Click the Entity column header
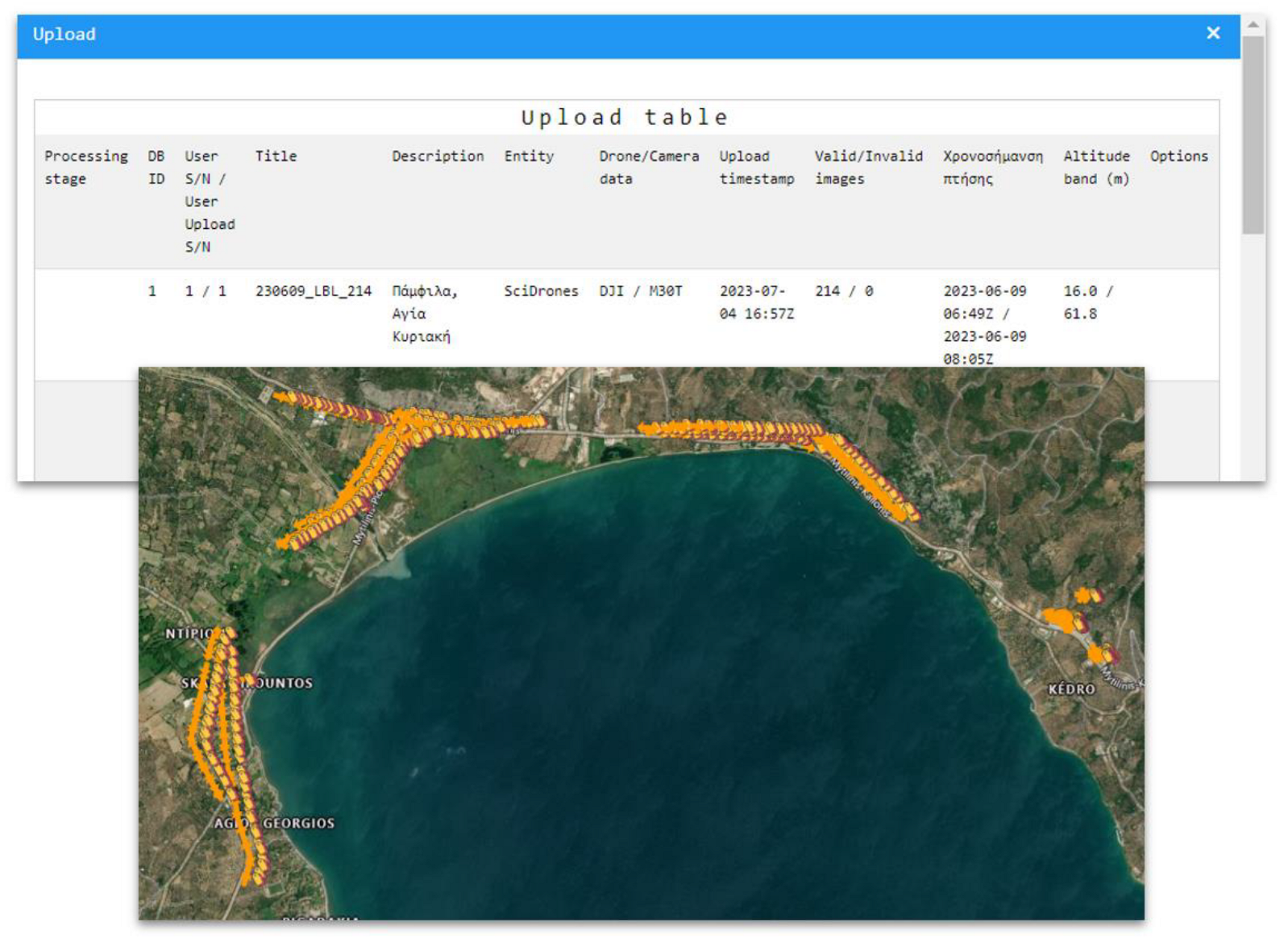 [x=529, y=156]
